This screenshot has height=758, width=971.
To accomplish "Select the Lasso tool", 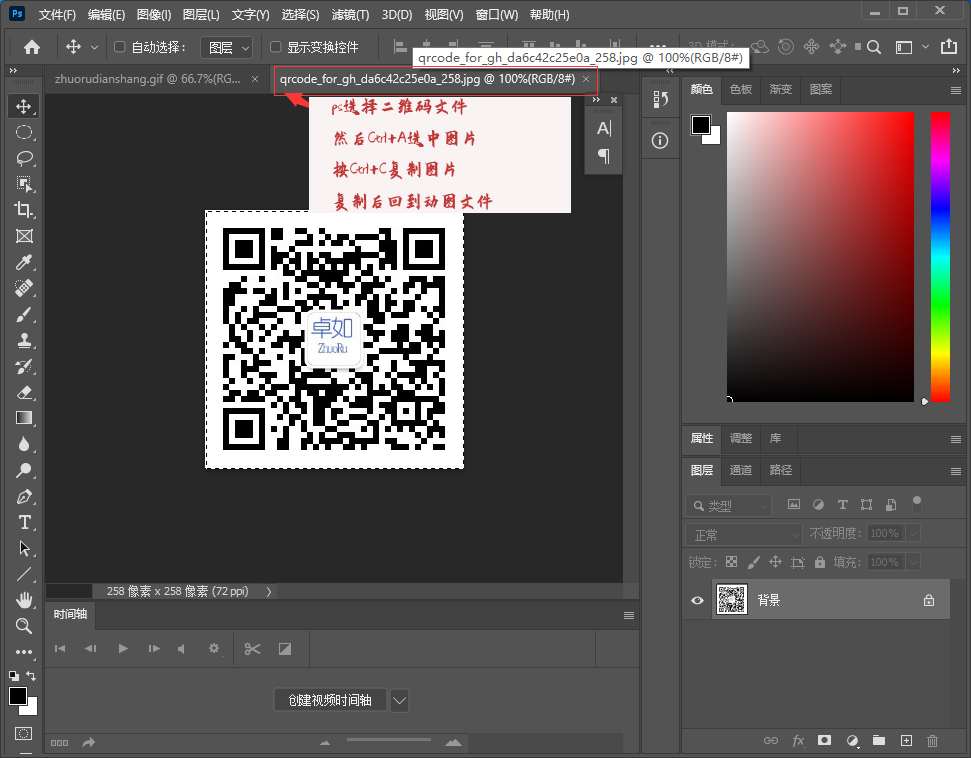I will pyautogui.click(x=24, y=158).
